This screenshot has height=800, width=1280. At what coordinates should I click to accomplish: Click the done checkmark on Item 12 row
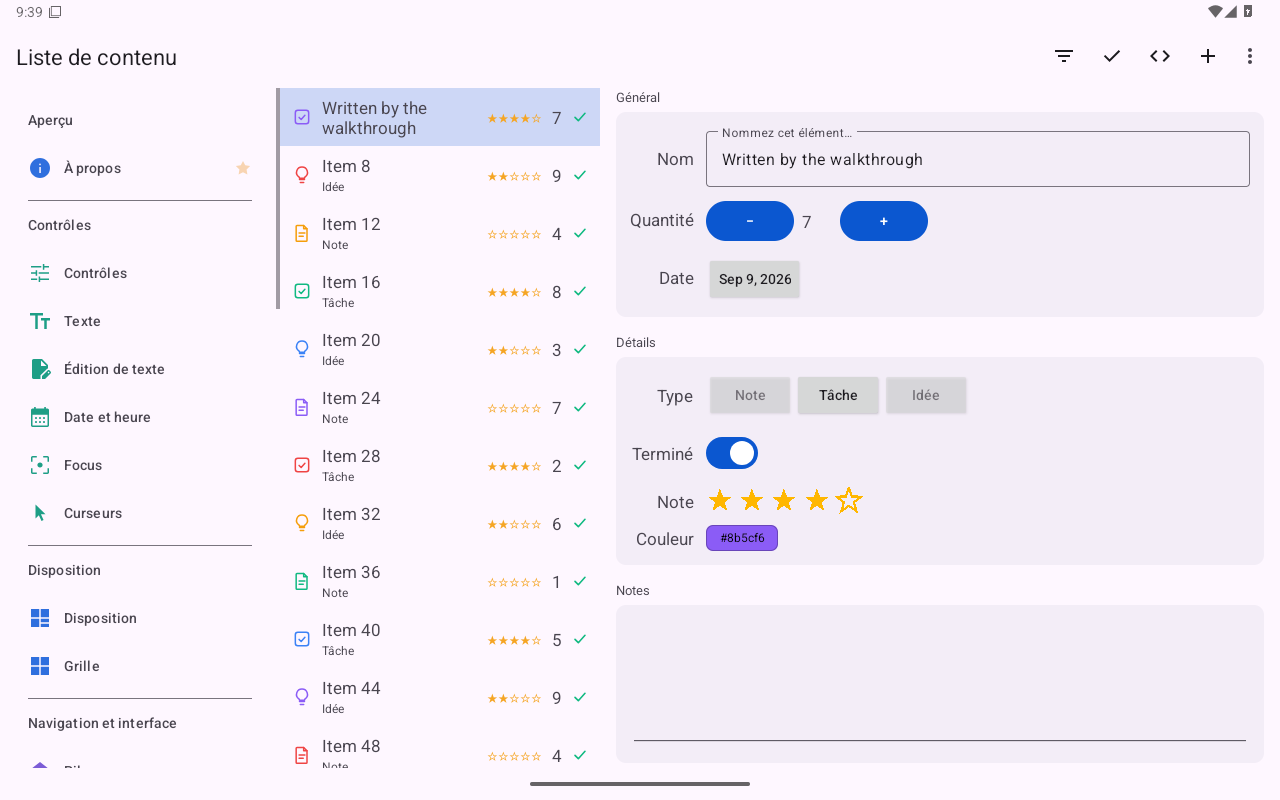pyautogui.click(x=580, y=233)
